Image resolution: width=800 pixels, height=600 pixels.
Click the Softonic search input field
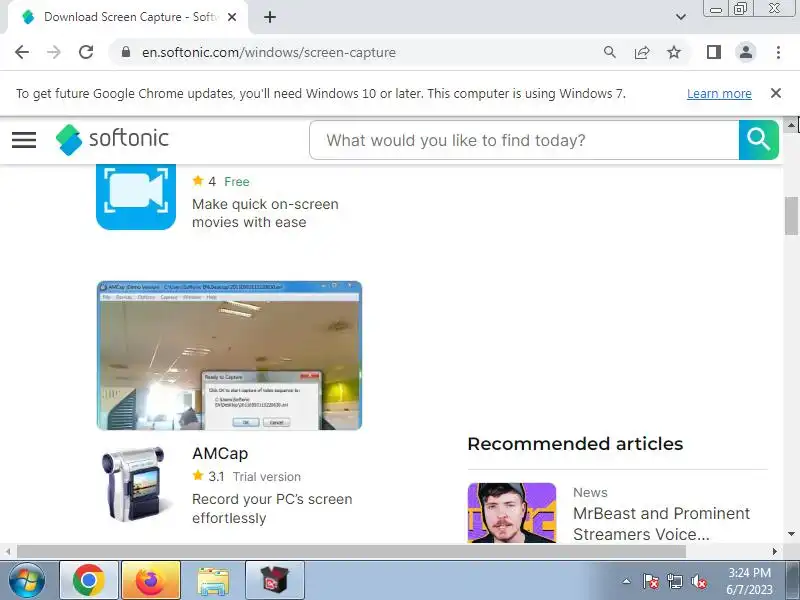524,140
